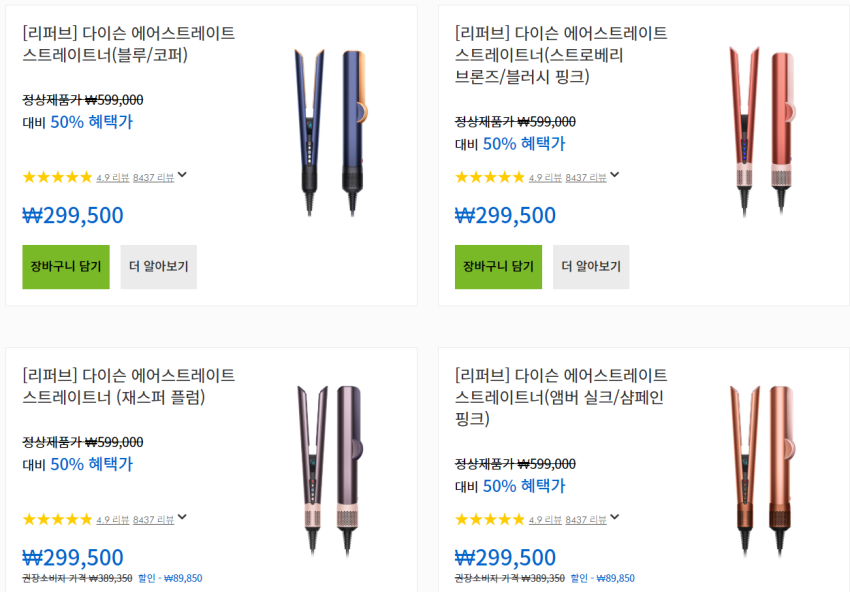
Task: Learn more about Strawberry Bronze straightener
Action: [x=591, y=267]
